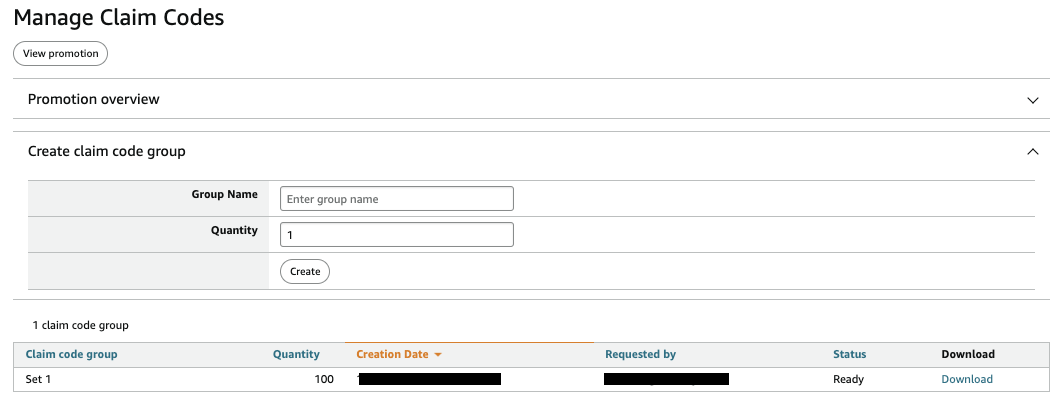Click the orange sort arrow beside Creation Date
Viewport: 1059px width, 411px height.
coord(438,355)
